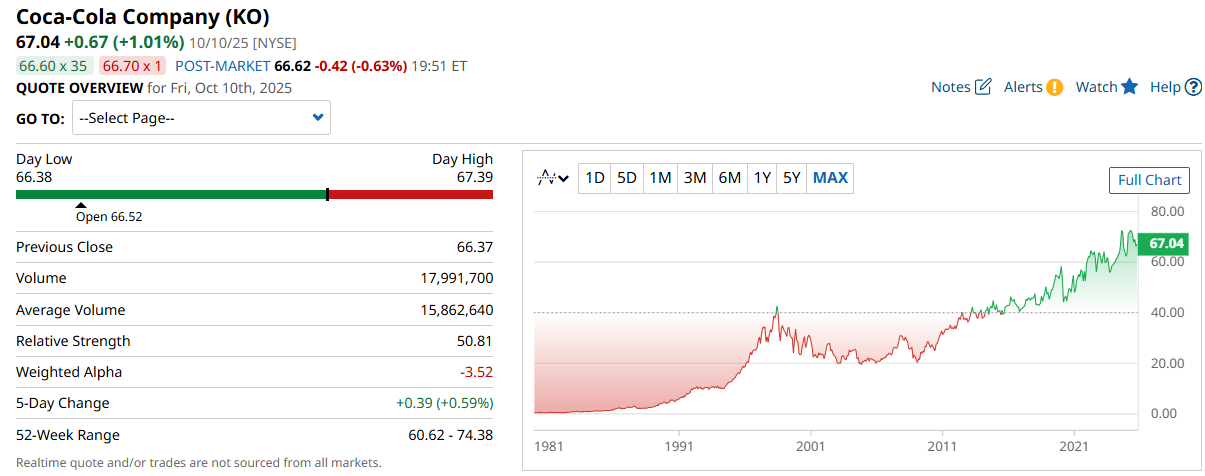Image resolution: width=1205 pixels, height=476 pixels.
Task: Click the chart type dropdown chevron
Action: click(564, 179)
